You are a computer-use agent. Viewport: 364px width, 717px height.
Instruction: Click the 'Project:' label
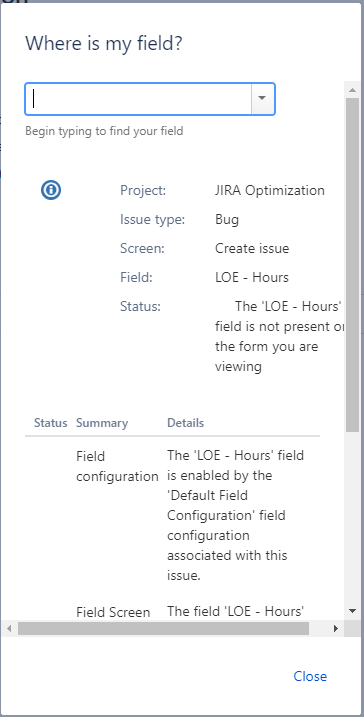point(143,190)
